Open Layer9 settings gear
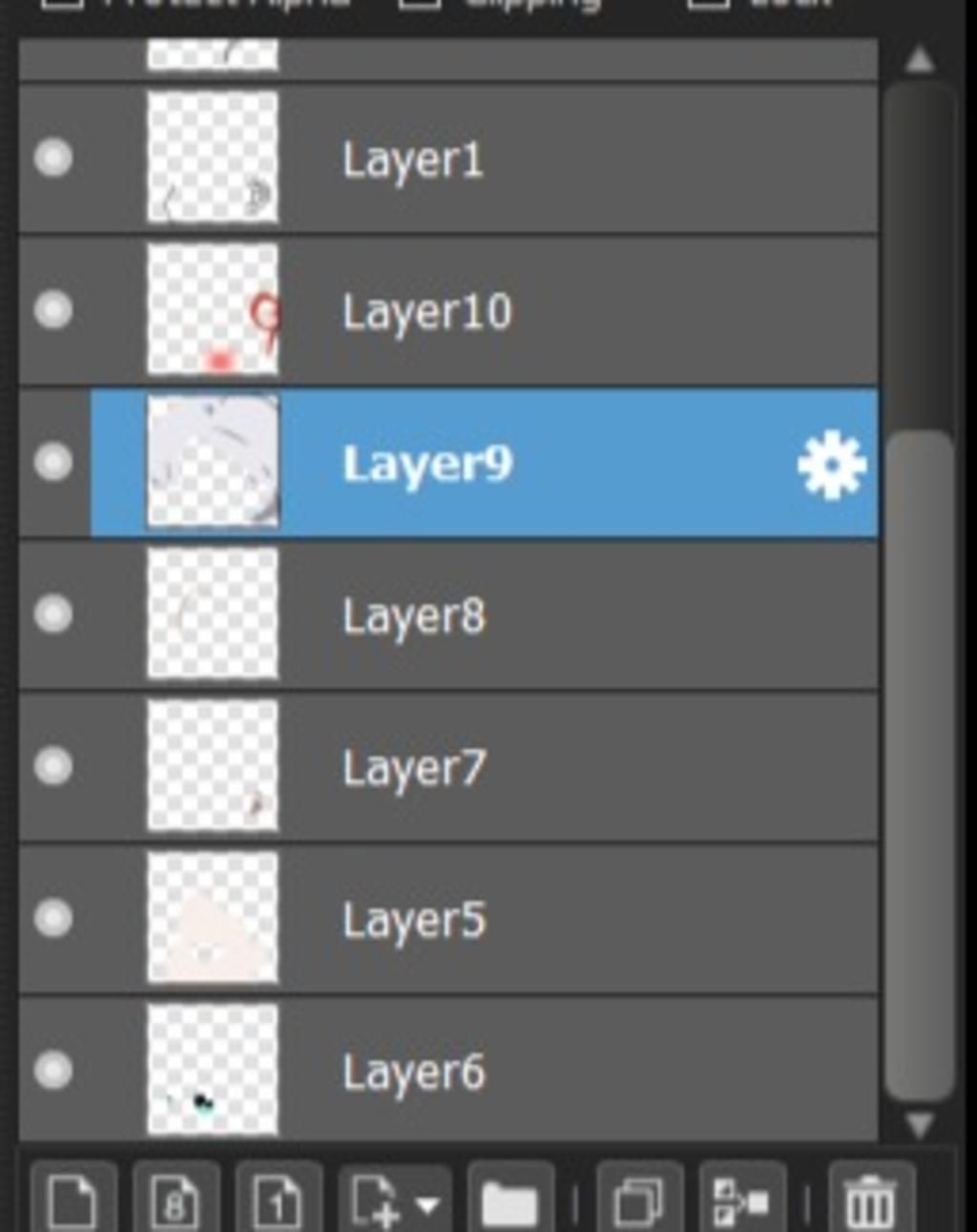This screenshot has height=1232, width=977. [832, 465]
